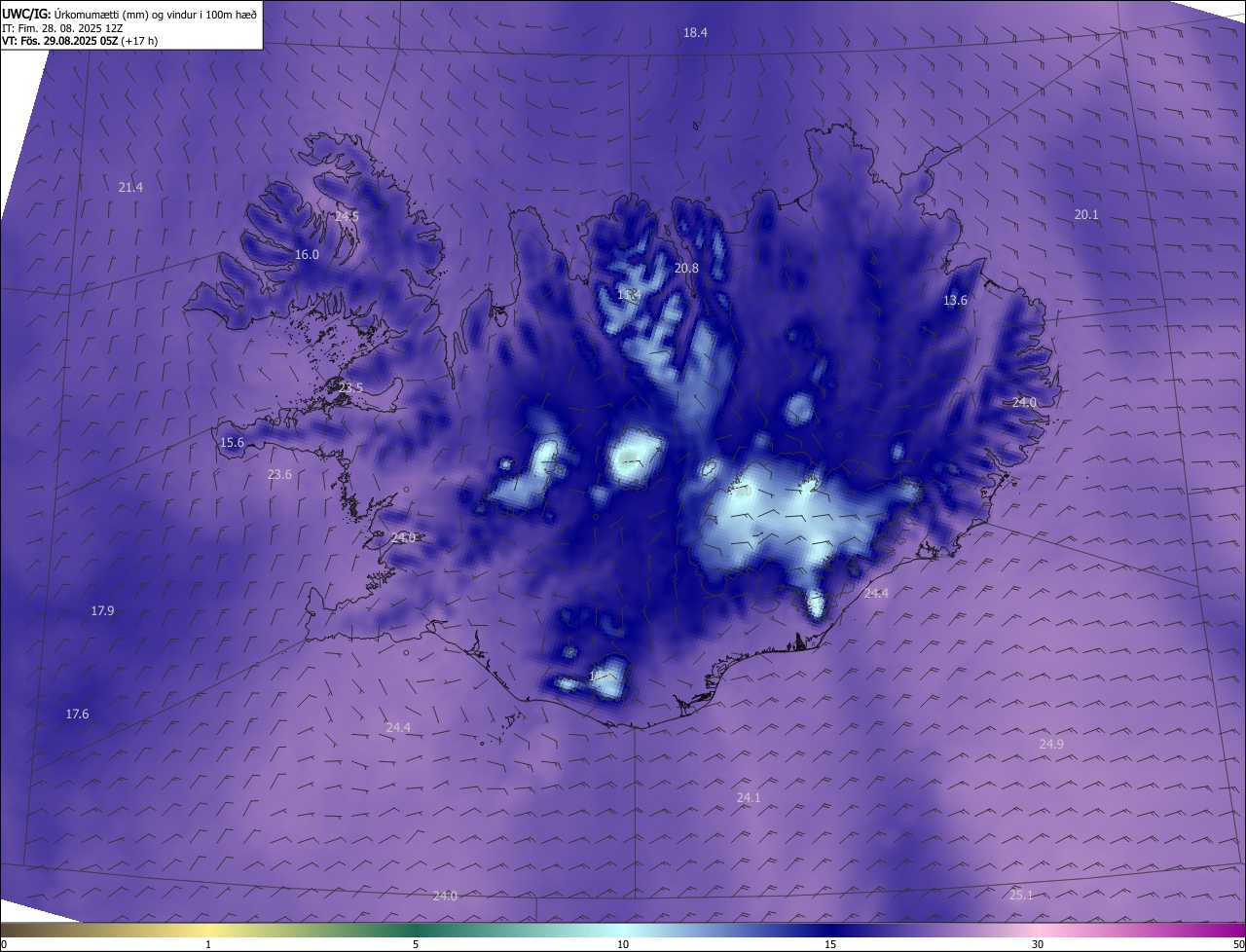Click the 24.9 value over the ocean
The height and width of the screenshot is (952, 1246).
(x=1051, y=745)
